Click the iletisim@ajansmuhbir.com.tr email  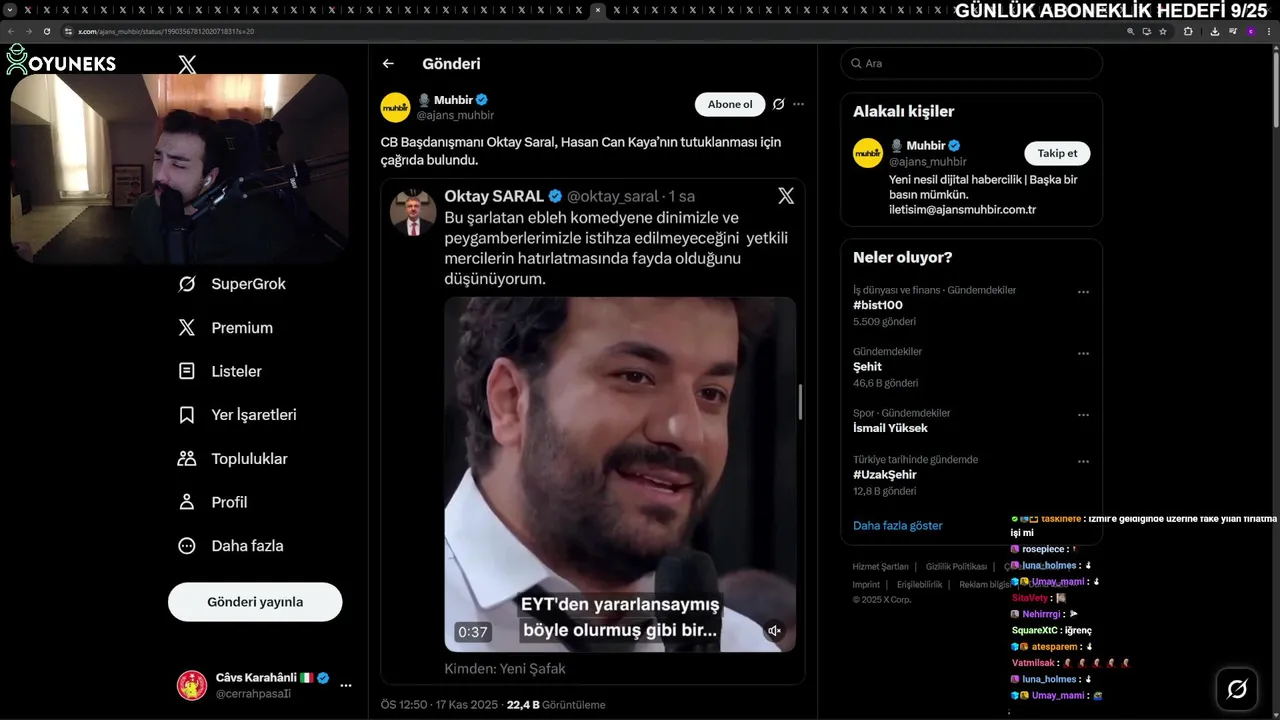[x=962, y=210]
